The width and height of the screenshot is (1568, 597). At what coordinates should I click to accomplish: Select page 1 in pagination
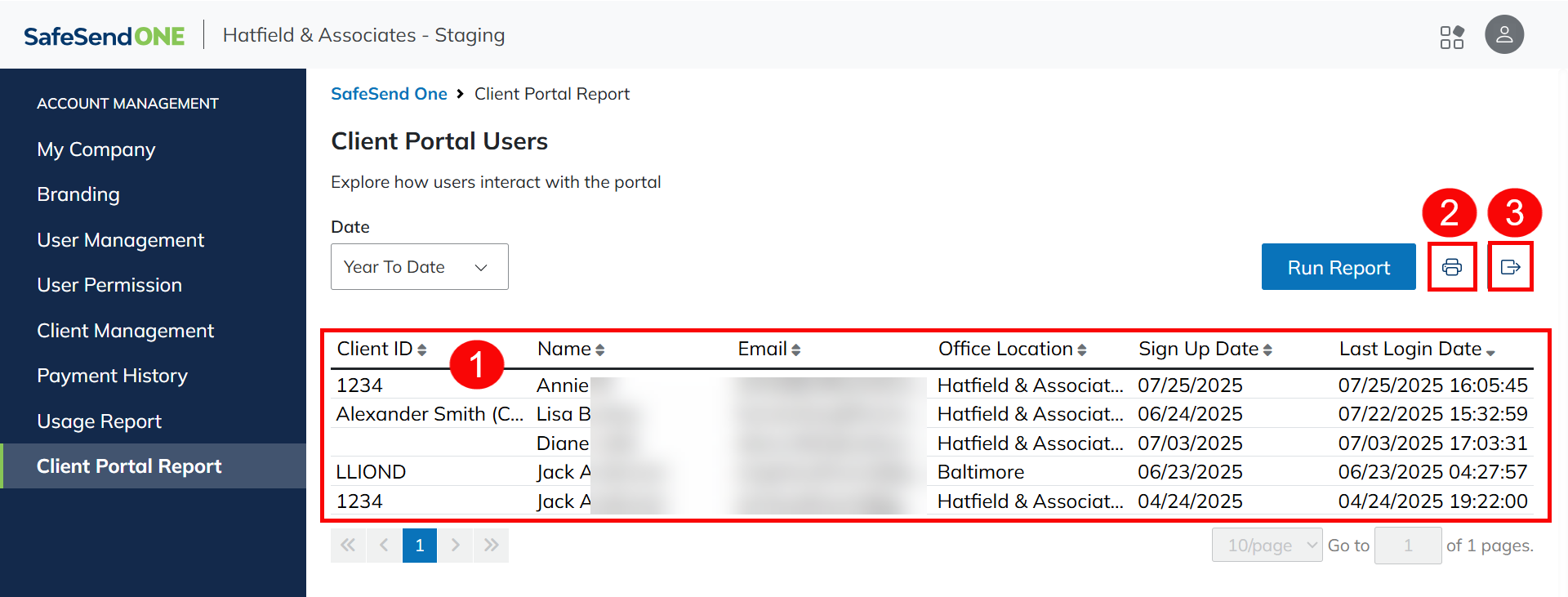point(420,546)
